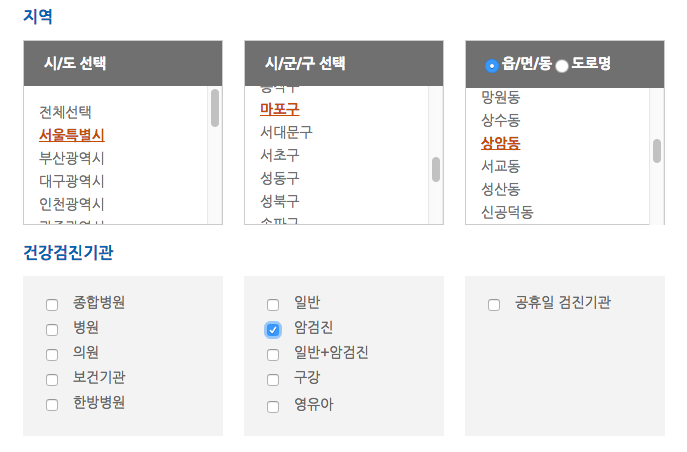Click 전체선택 in the province list
This screenshot has height=452, width=687.
coord(65,112)
